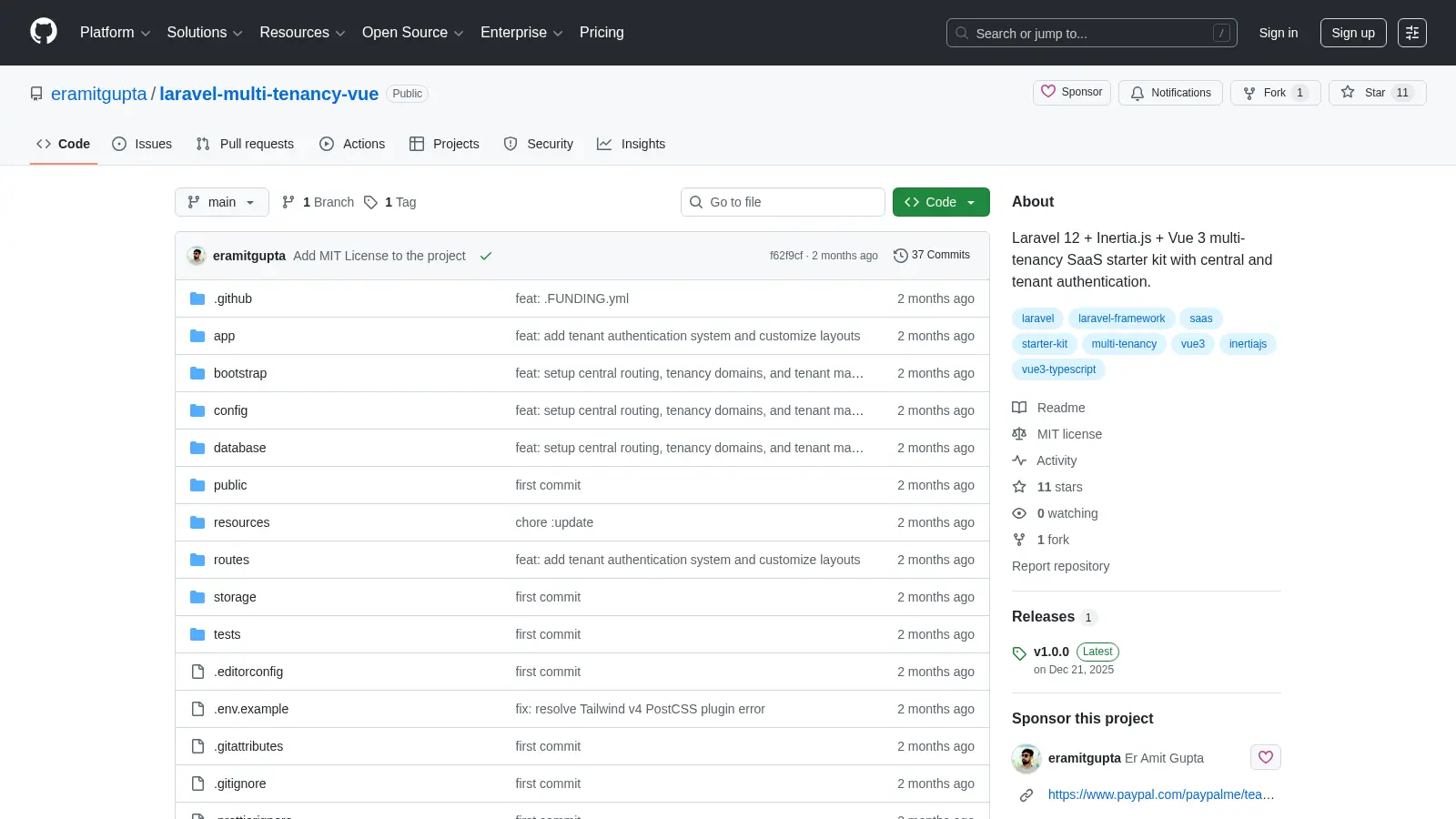Select the saas topic tag

point(1201,318)
